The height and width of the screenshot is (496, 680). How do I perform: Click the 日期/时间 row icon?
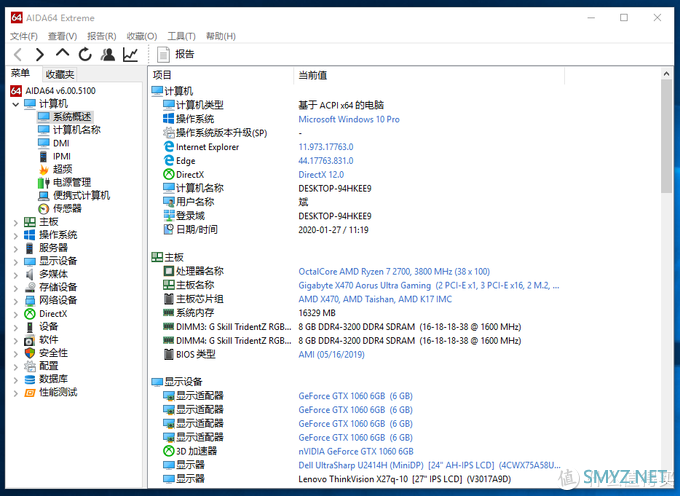(x=169, y=229)
